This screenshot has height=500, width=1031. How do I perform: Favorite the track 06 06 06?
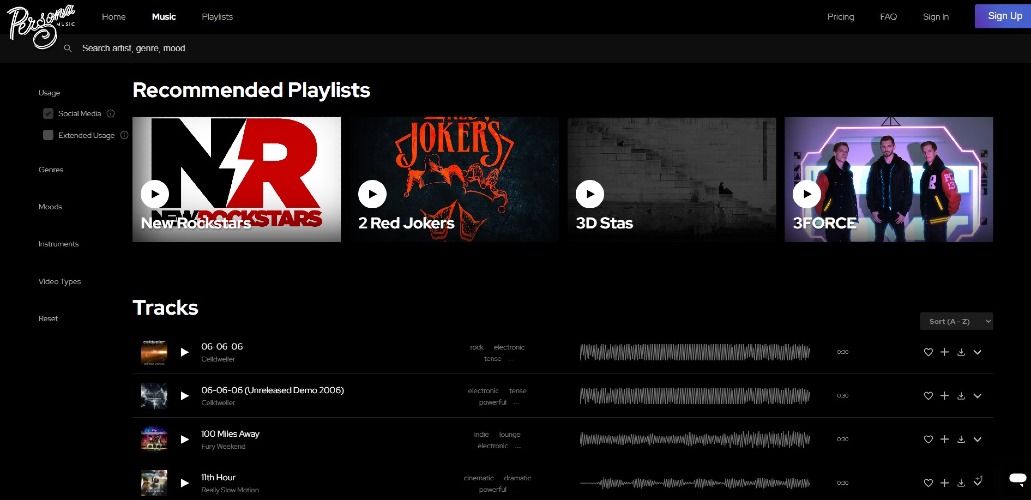[928, 352]
